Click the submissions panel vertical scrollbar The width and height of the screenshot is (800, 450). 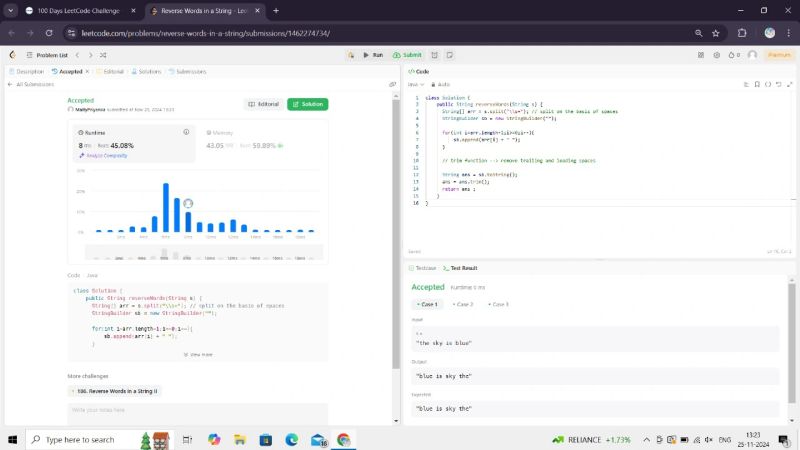pos(396,235)
